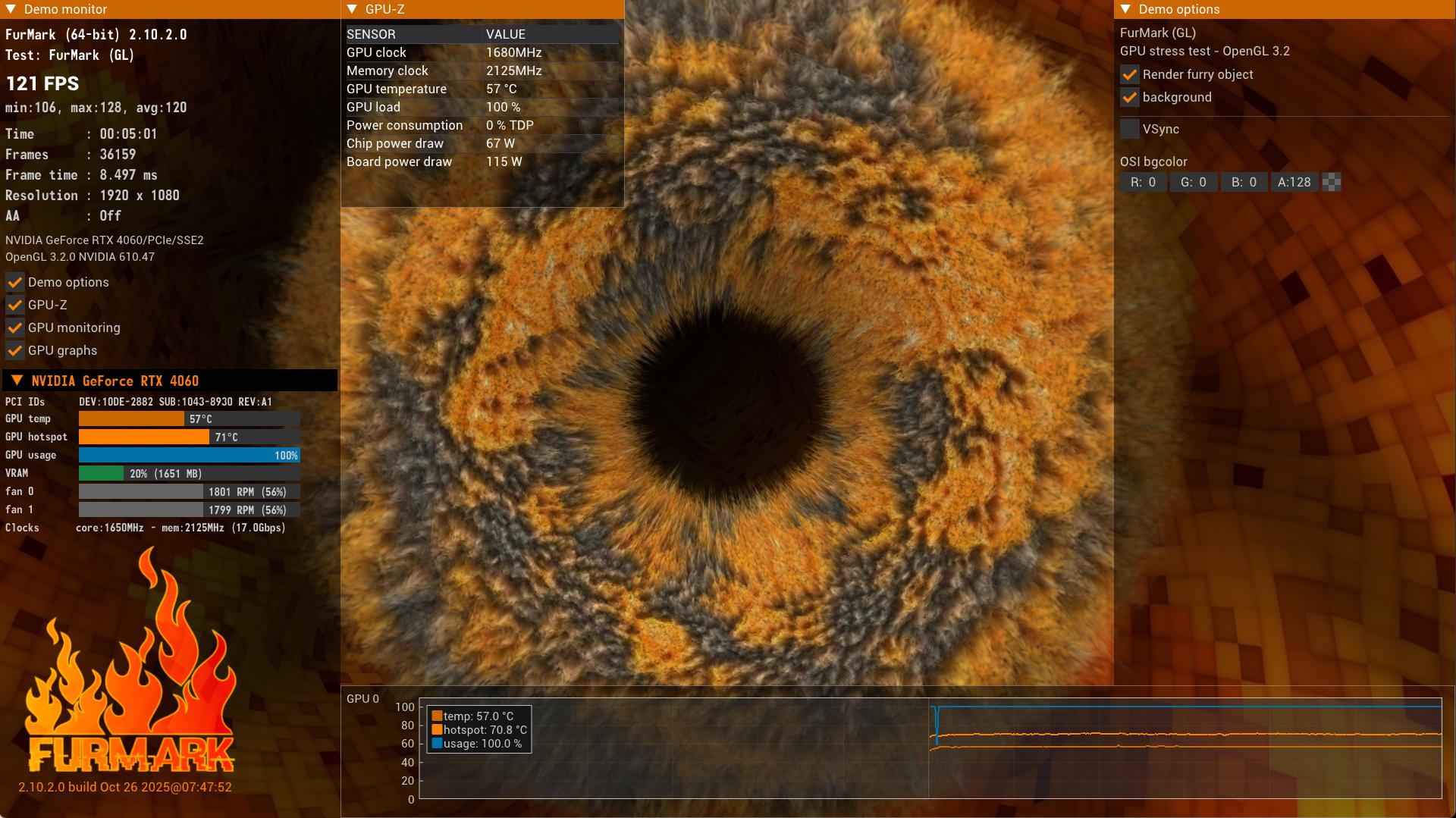Click the SENSOR column header
This screenshot has width=1456, height=818.
(x=414, y=34)
